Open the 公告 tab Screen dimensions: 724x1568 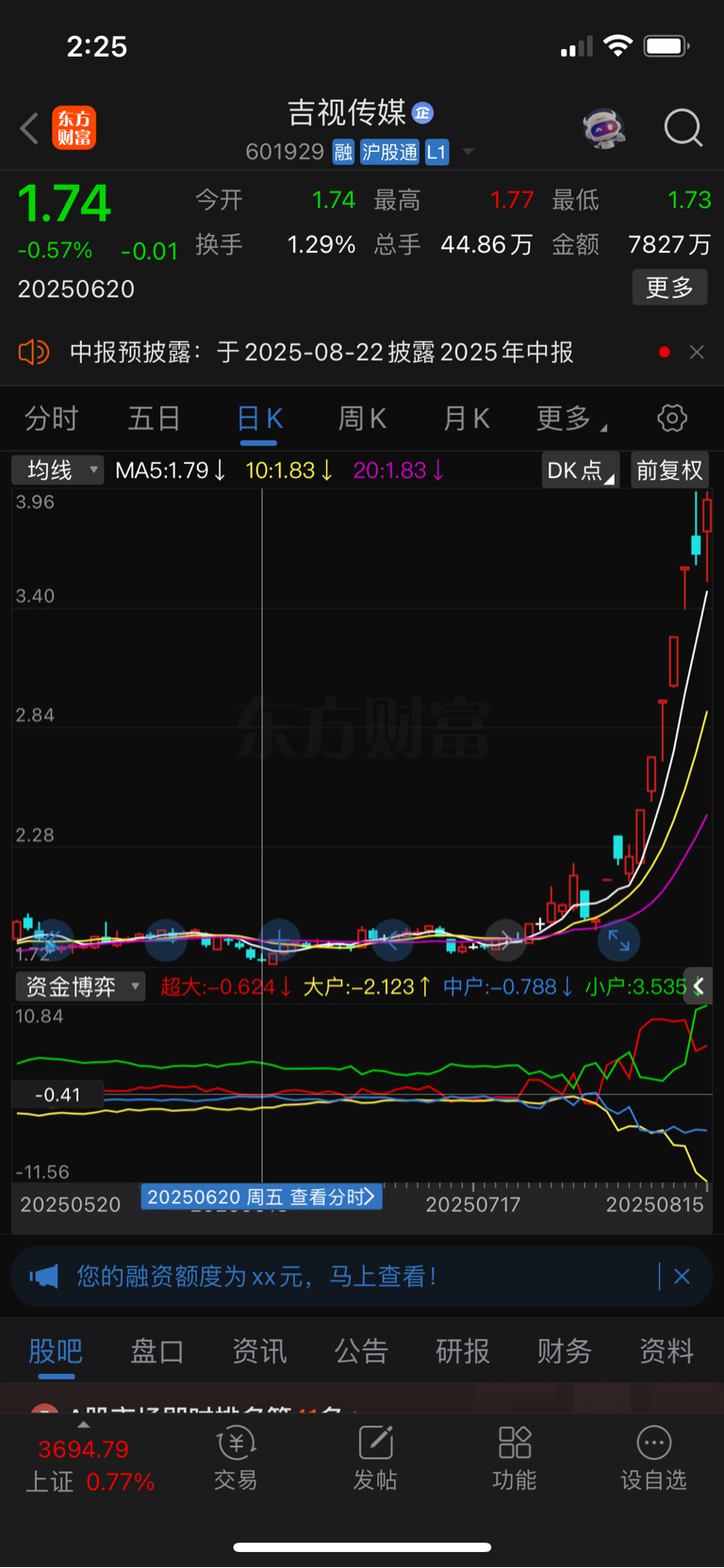(361, 1351)
